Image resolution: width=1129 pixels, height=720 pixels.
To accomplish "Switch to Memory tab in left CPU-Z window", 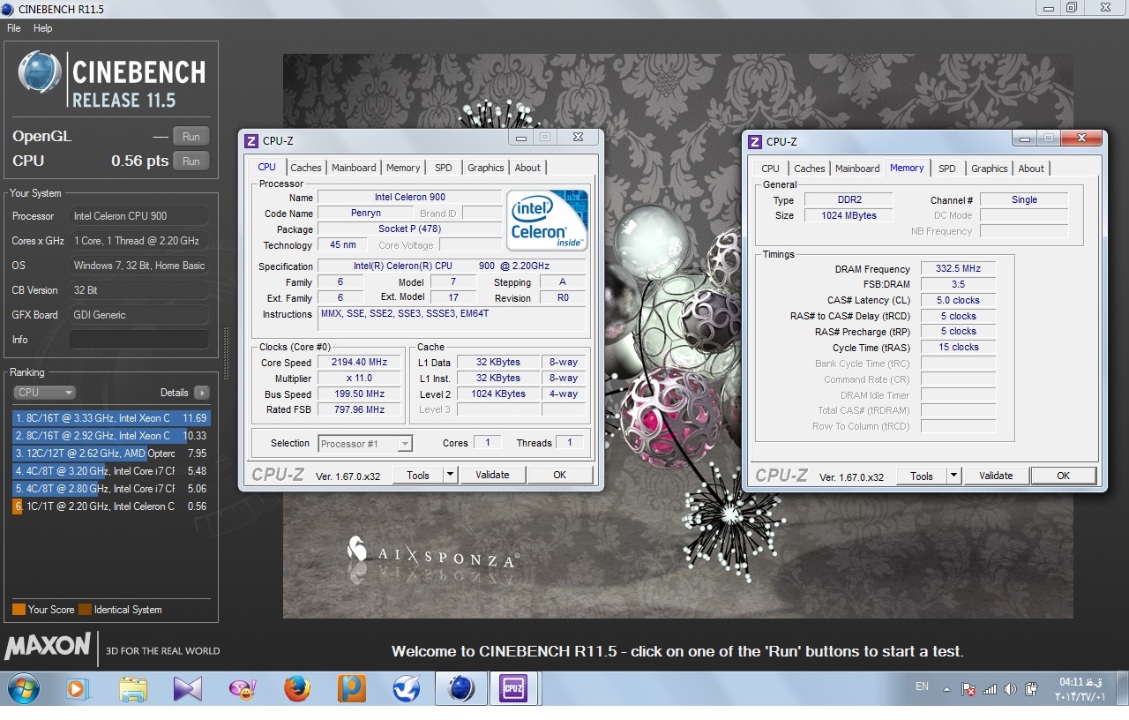I will click(402, 168).
